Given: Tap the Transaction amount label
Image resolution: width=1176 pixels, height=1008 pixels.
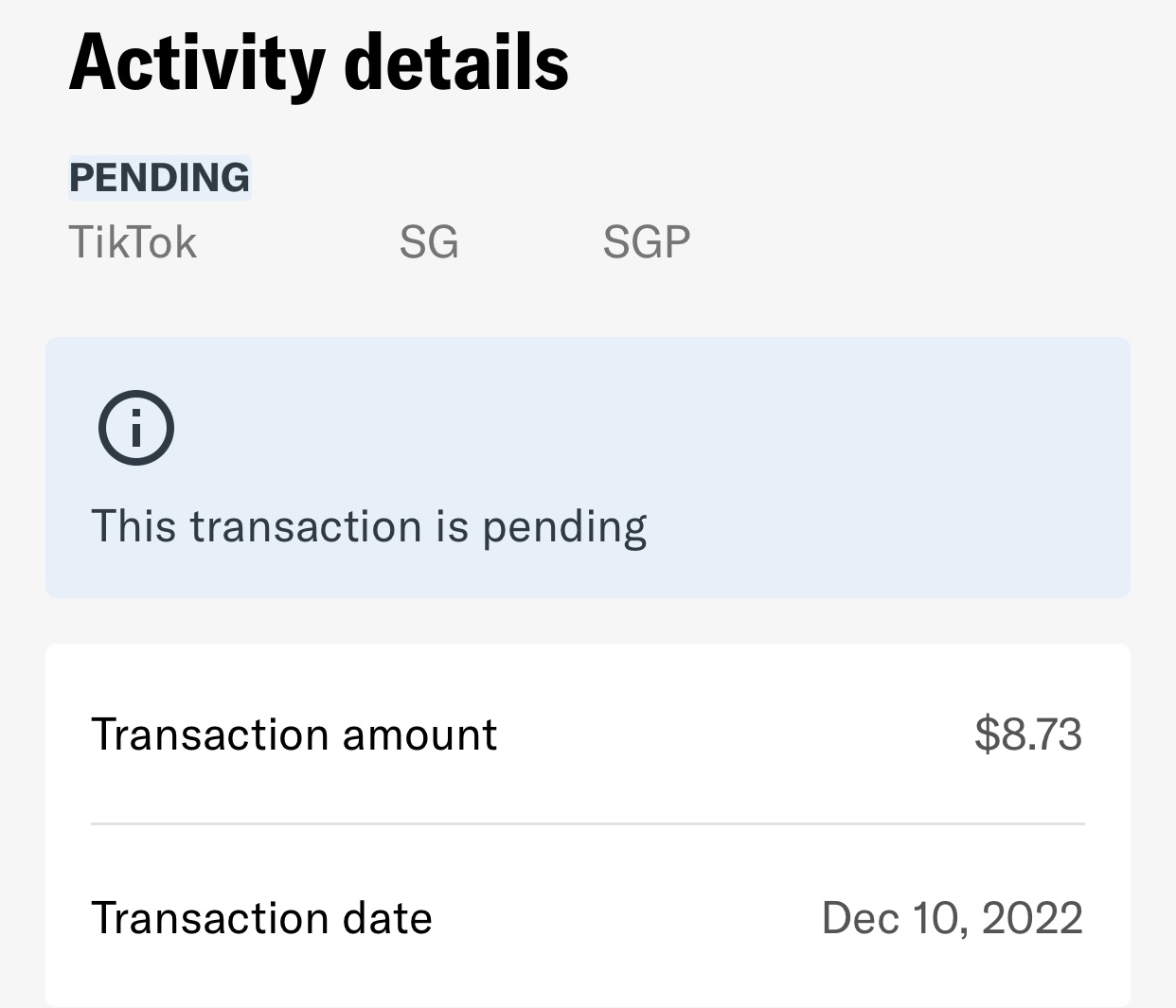Looking at the screenshot, I should point(294,734).
